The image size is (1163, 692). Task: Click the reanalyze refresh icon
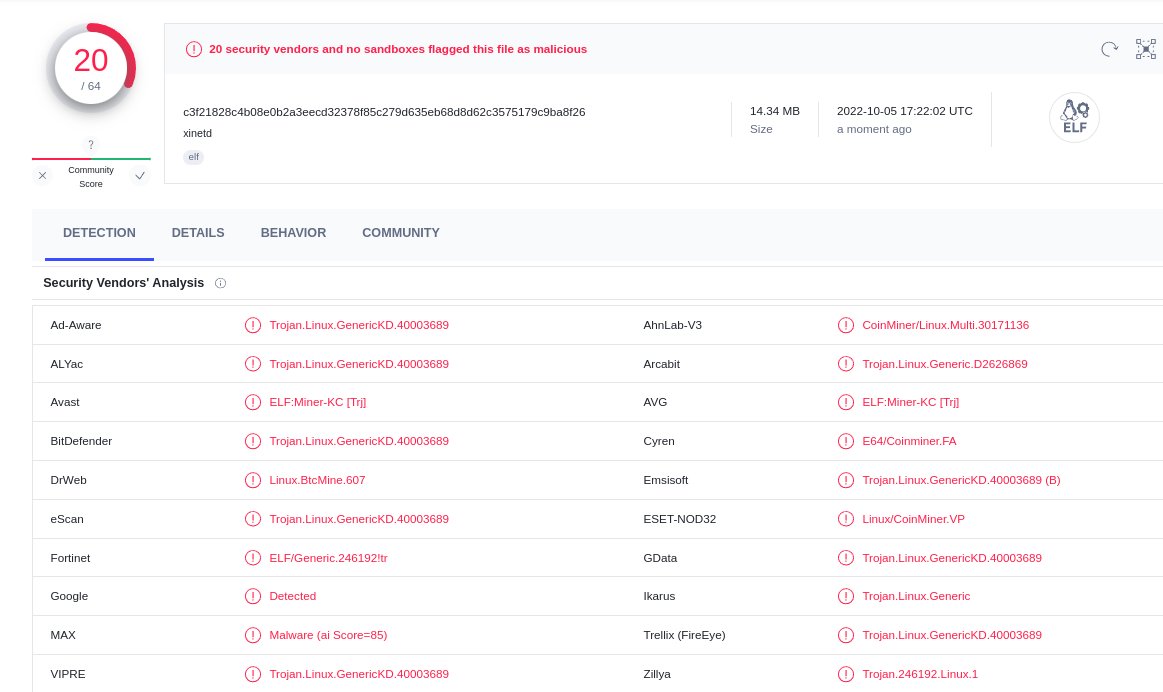[1109, 49]
